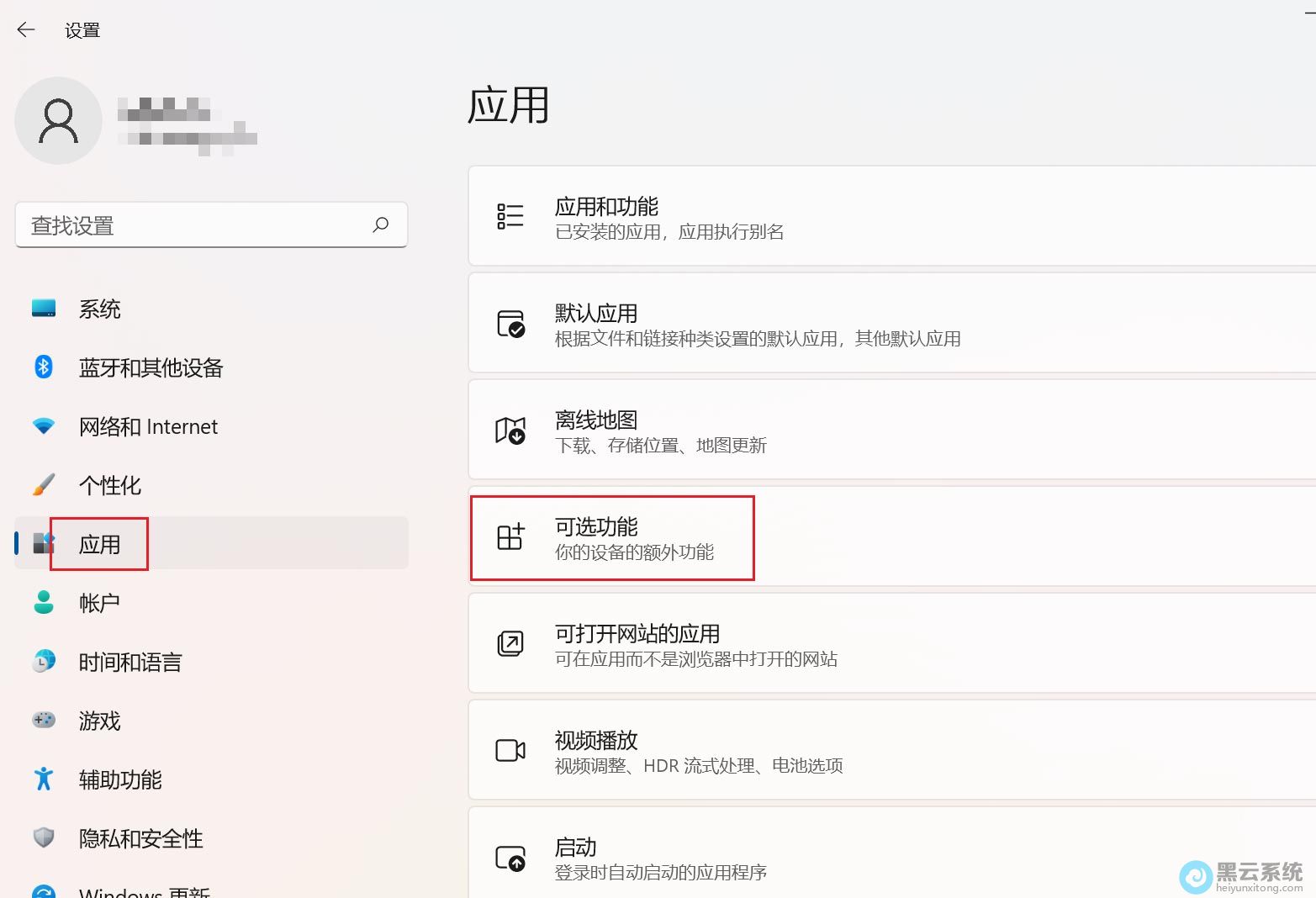Viewport: 1316px width, 898px height.
Task: Select the shield icon next to 隐私和安全性
Action: pos(42,838)
